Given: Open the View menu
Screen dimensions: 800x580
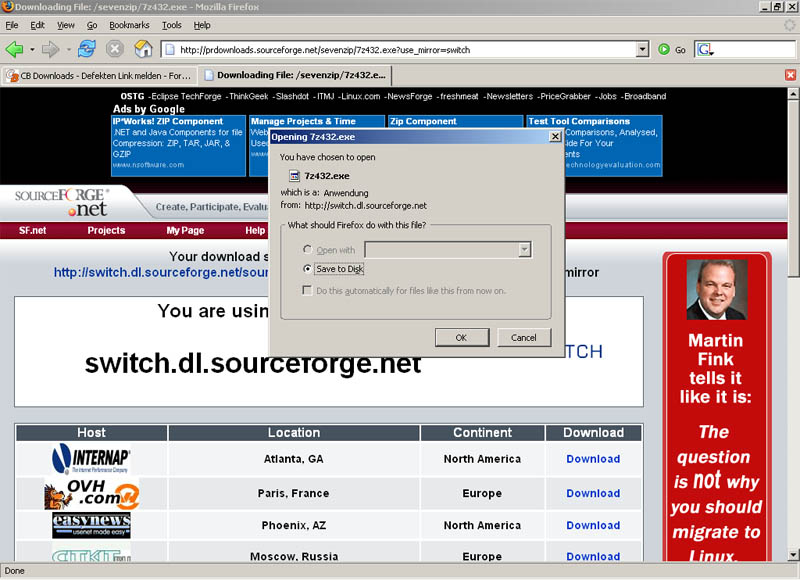Looking at the screenshot, I should 65,25.
